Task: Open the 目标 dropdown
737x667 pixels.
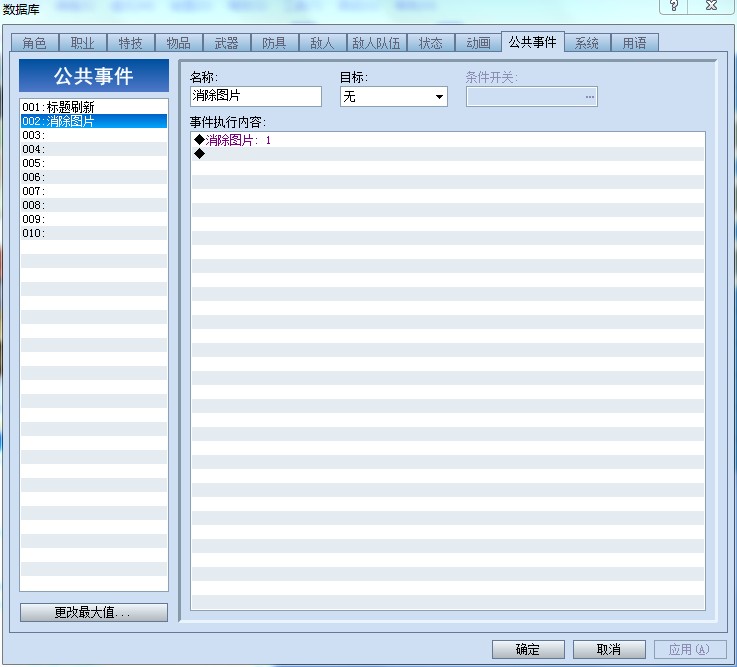Action: (393, 96)
